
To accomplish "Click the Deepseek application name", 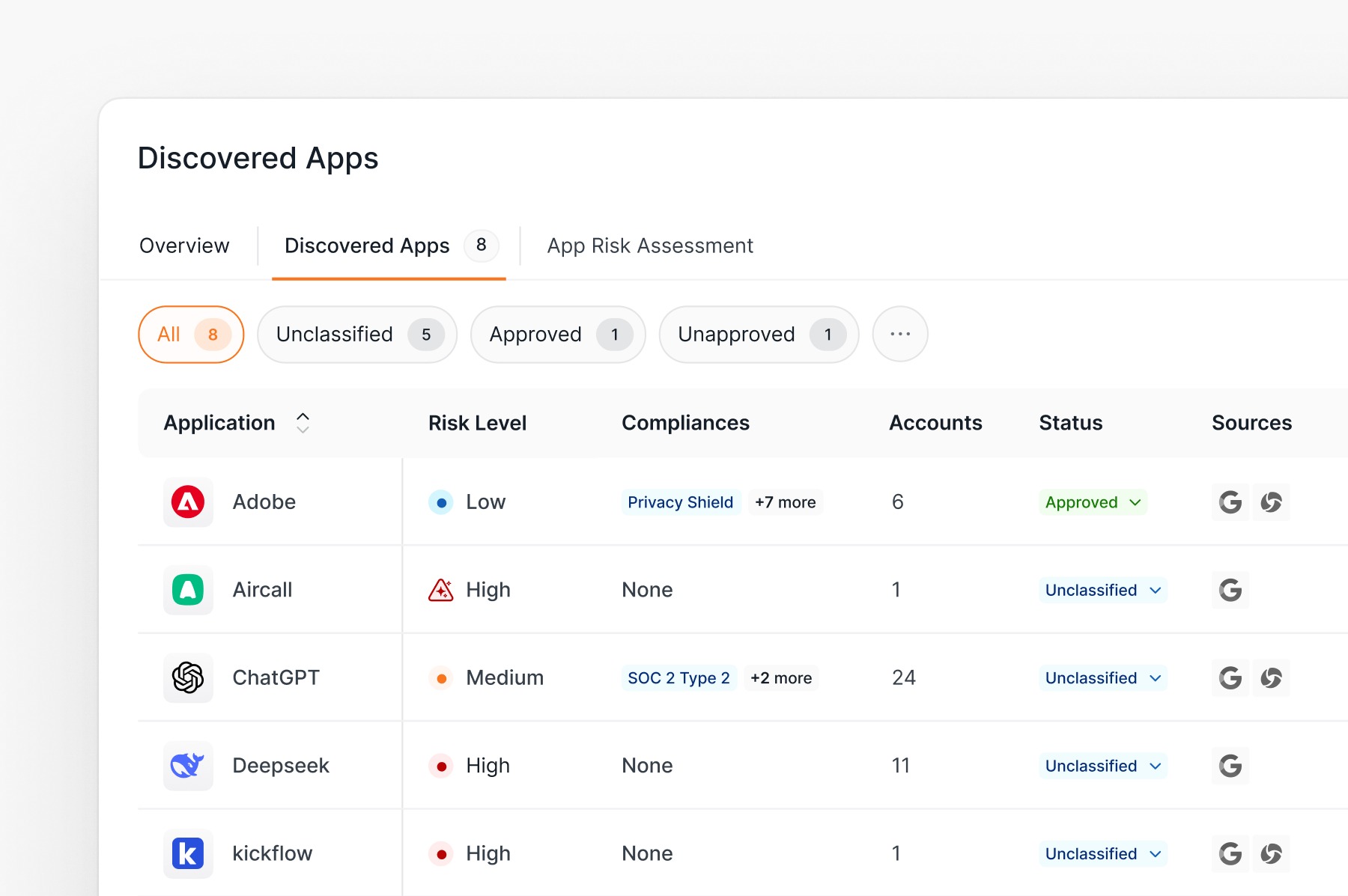I will 281,766.
